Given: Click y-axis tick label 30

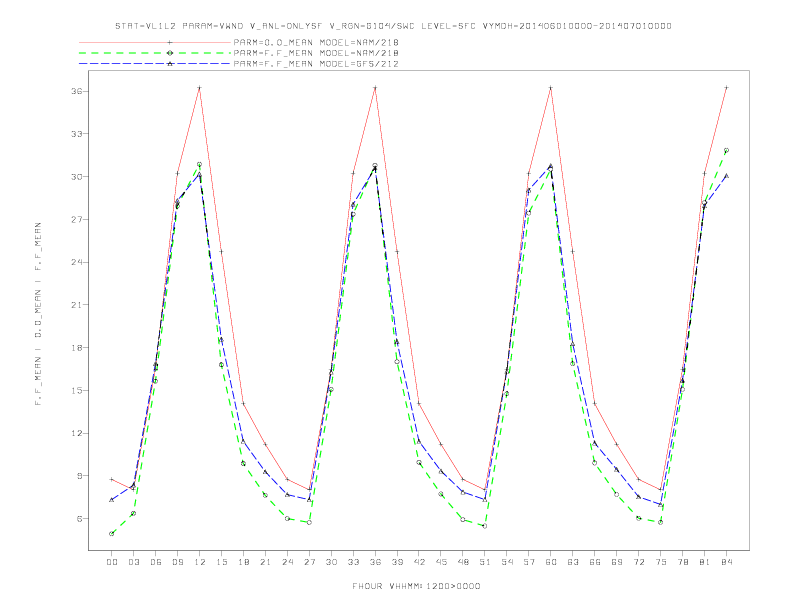Looking at the screenshot, I should [76, 177].
